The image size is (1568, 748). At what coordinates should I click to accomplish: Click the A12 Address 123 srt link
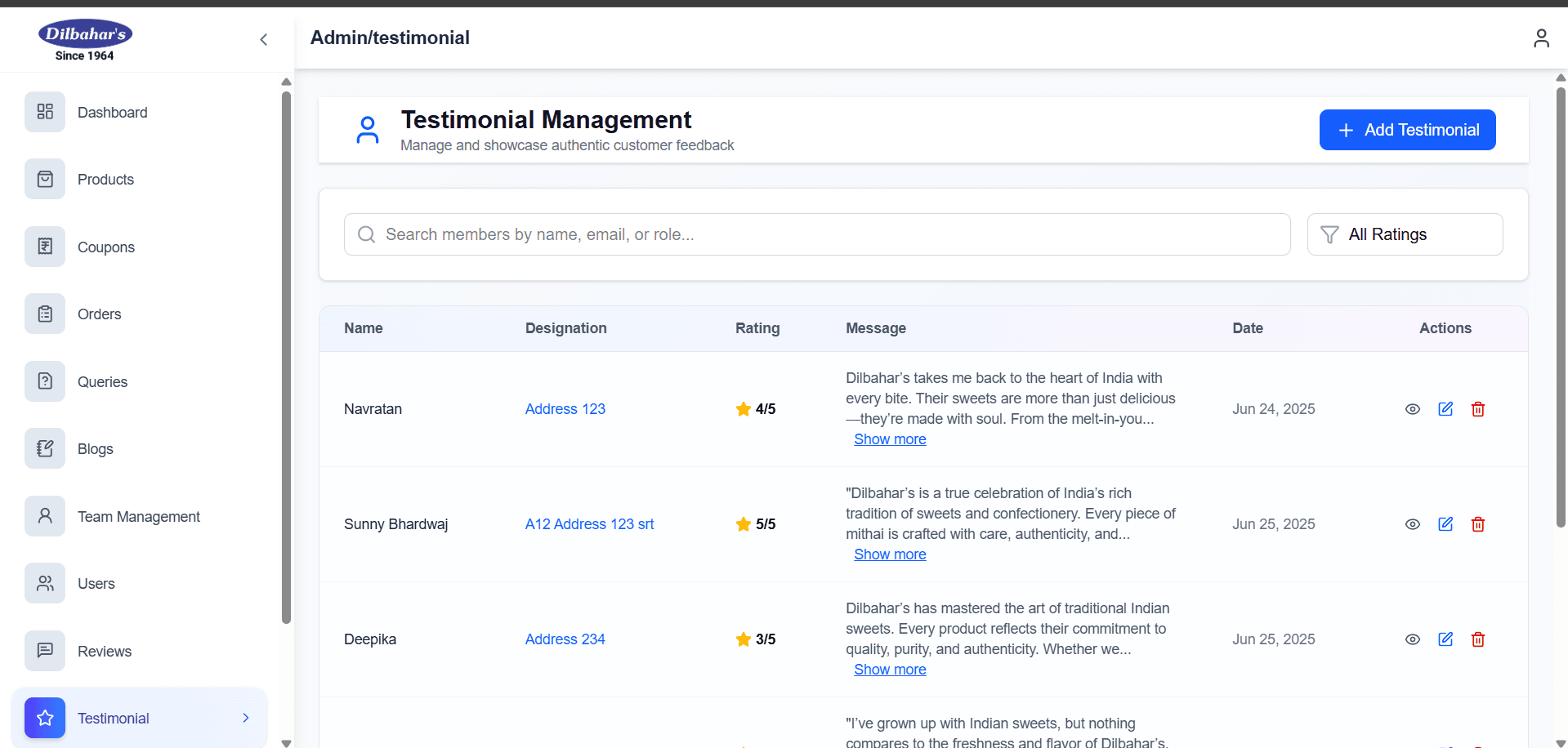(590, 524)
